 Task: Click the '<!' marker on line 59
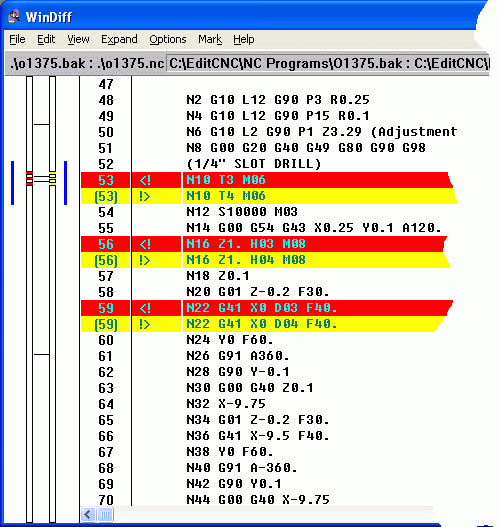145,308
